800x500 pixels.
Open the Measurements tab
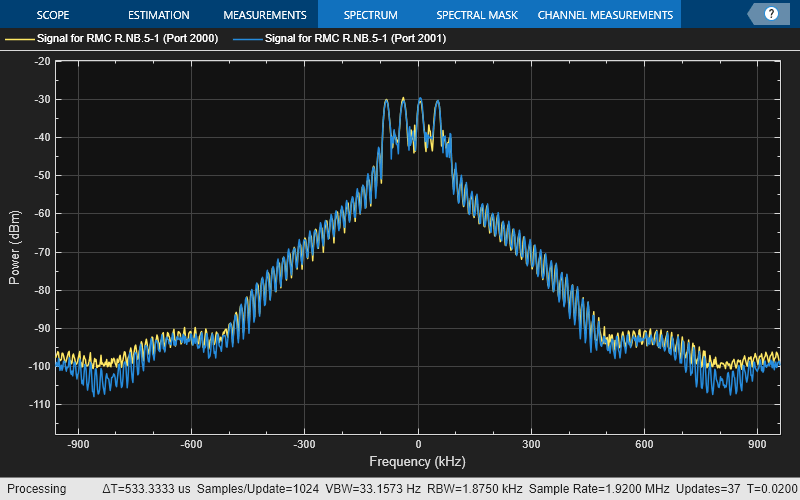265,15
